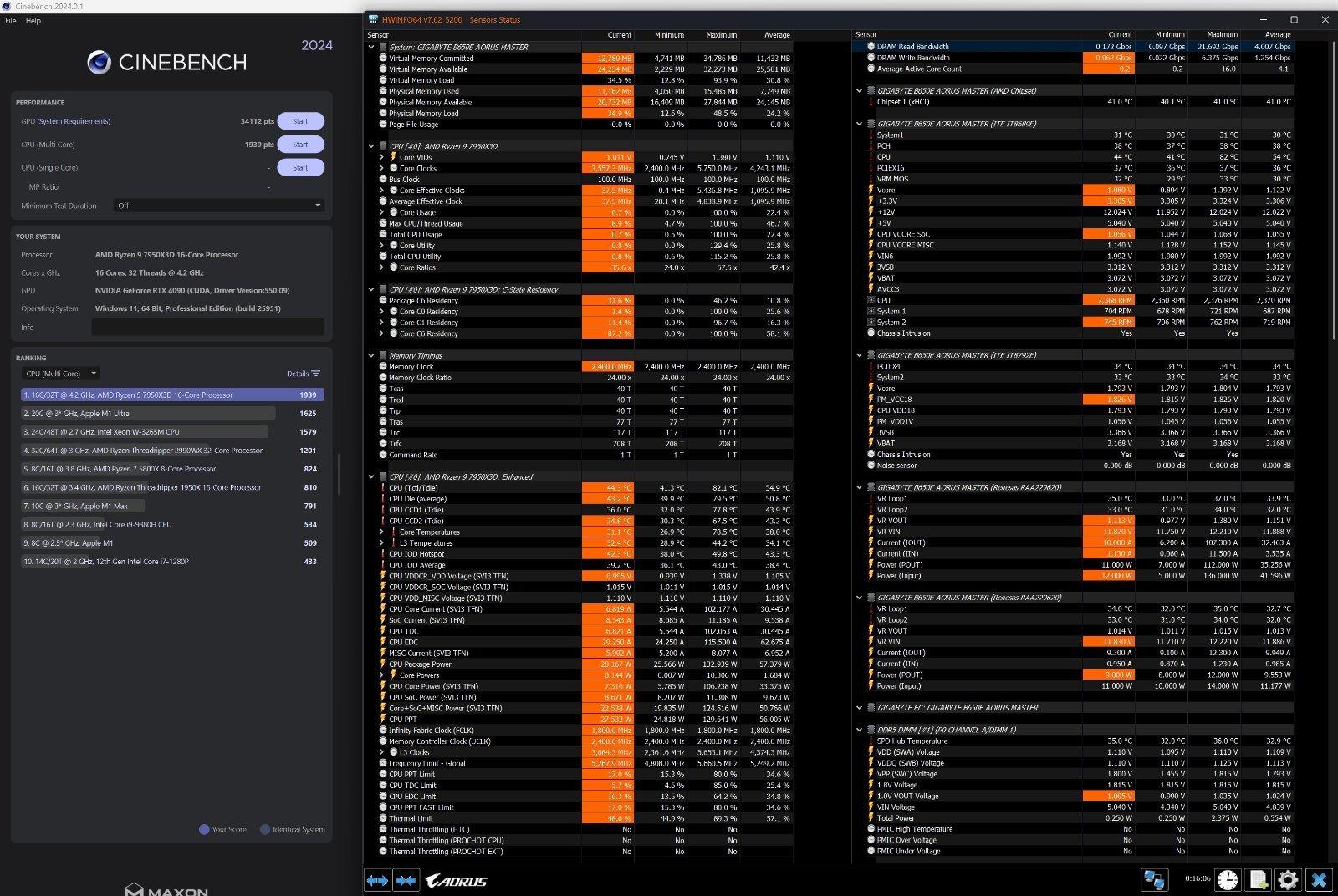The width and height of the screenshot is (1338, 896).
Task: Collapse the AMD Chipset sensor group
Action: click(859, 90)
